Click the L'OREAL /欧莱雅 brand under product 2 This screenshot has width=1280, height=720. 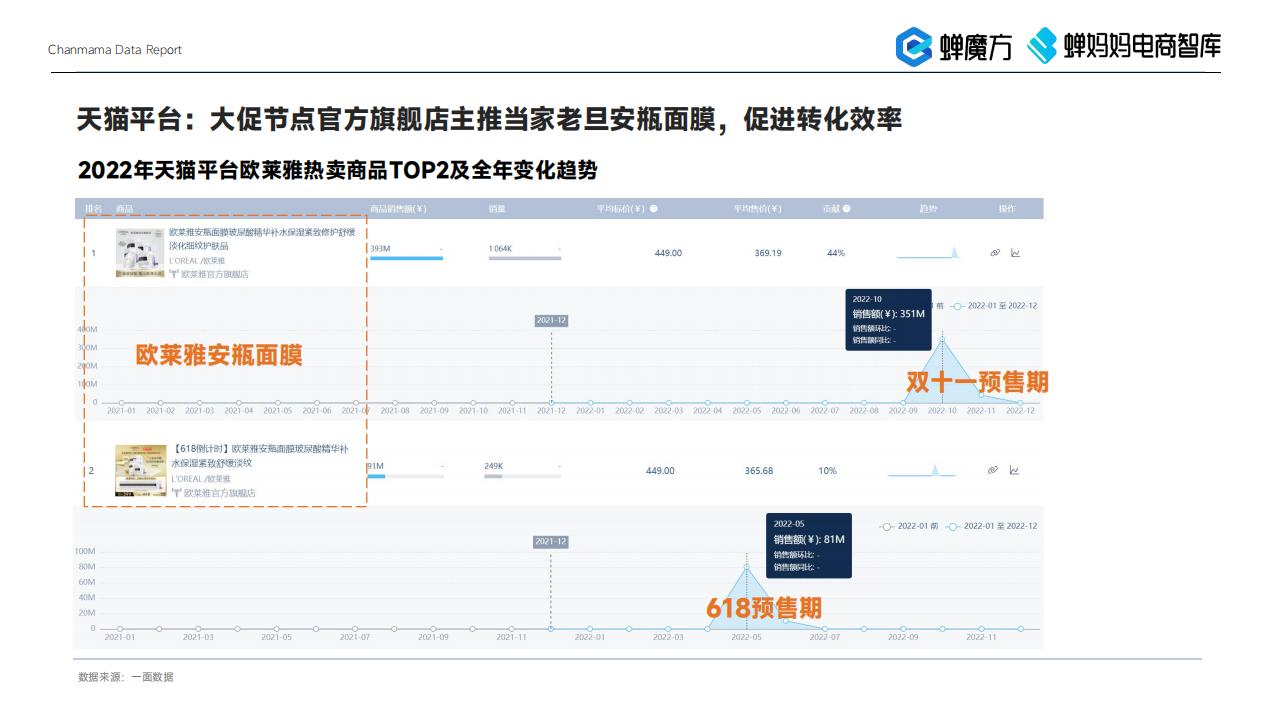tap(200, 479)
